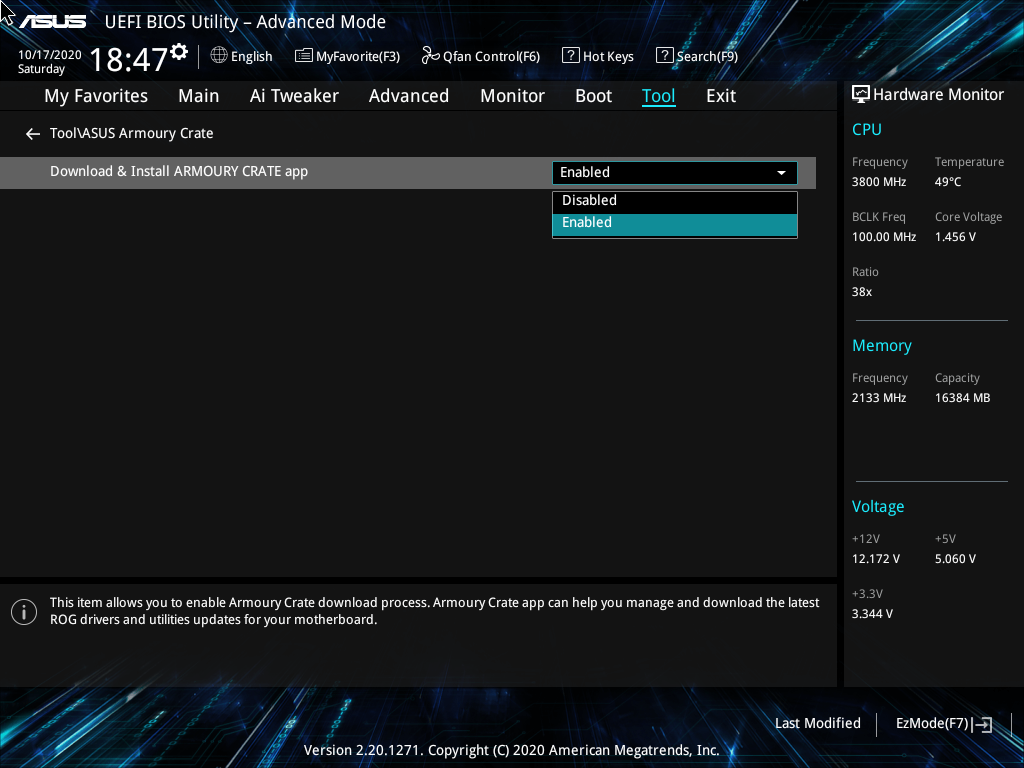
Task: Click the dropdown arrow on the Enabled box
Action: pos(781,173)
